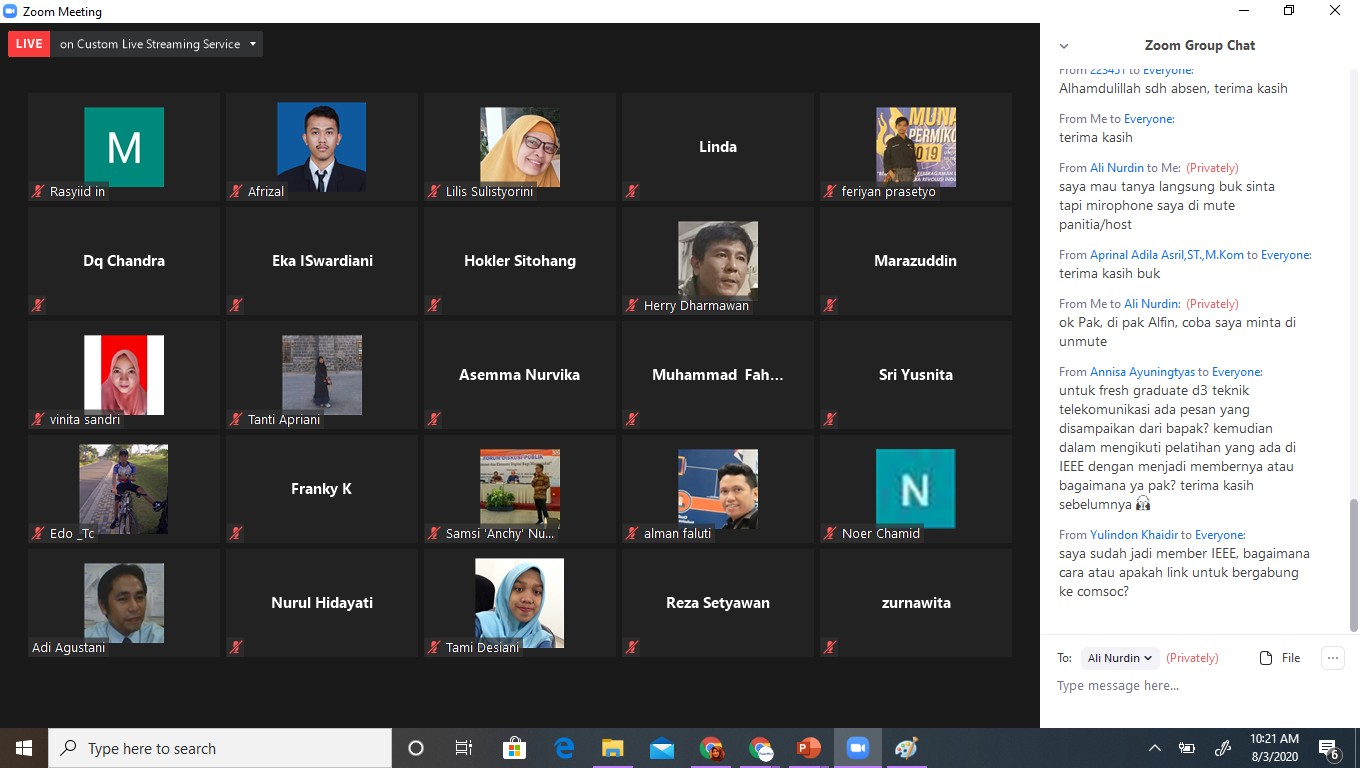
Task: Open PowerPoint from the taskbar
Action: (x=808, y=748)
